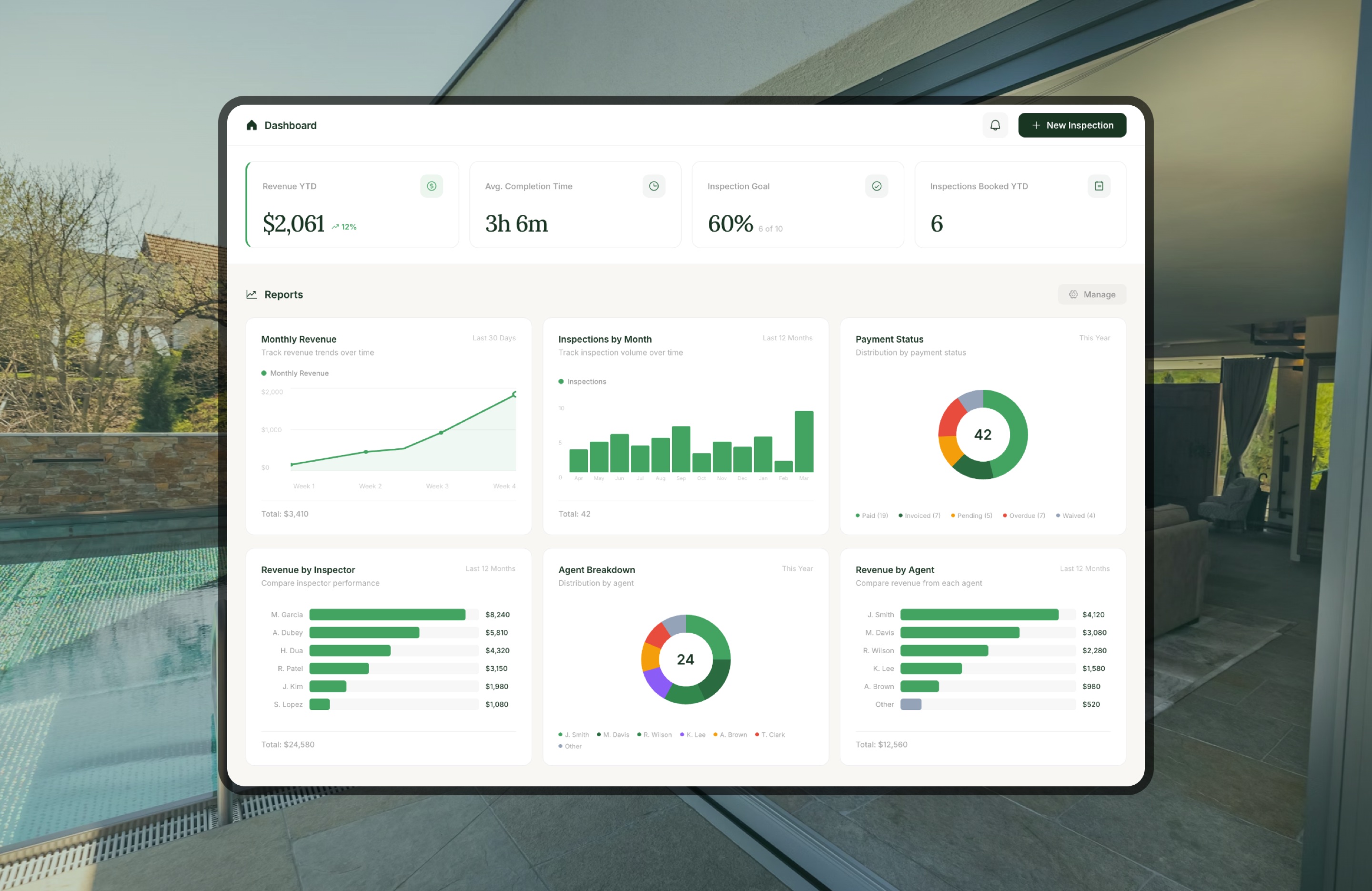This screenshot has width=1372, height=891.
Task: Toggle the Monthly Revenue legend item
Action: click(295, 373)
